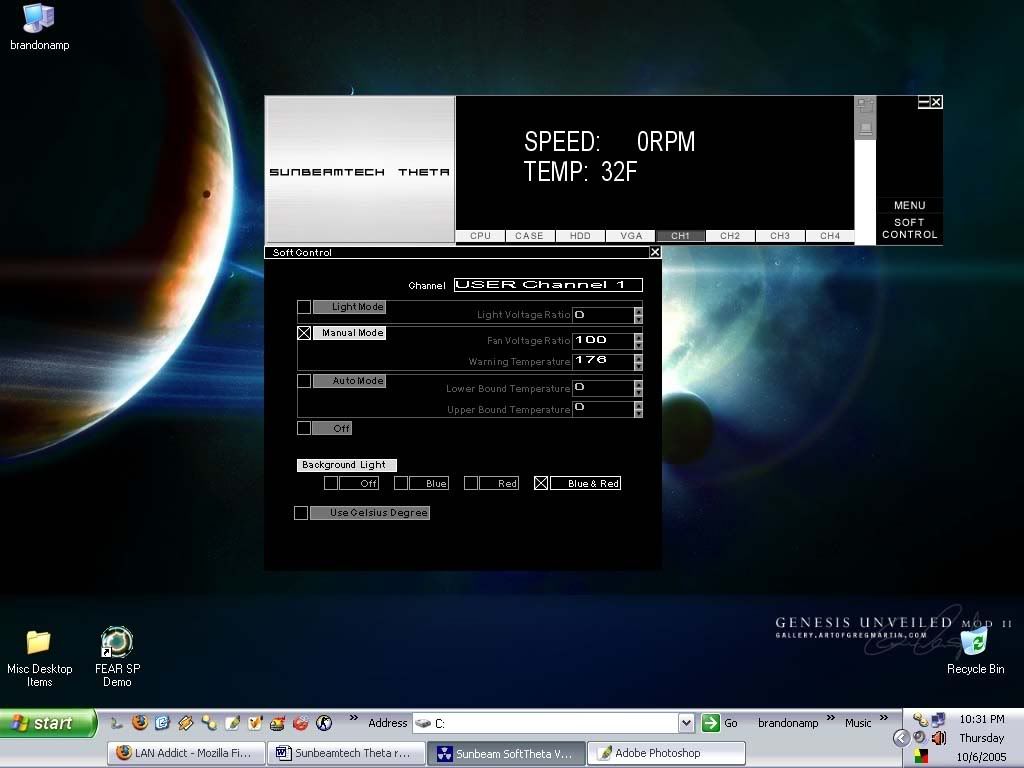Adjust the Warning Temperature spinner arrows

tap(638, 362)
